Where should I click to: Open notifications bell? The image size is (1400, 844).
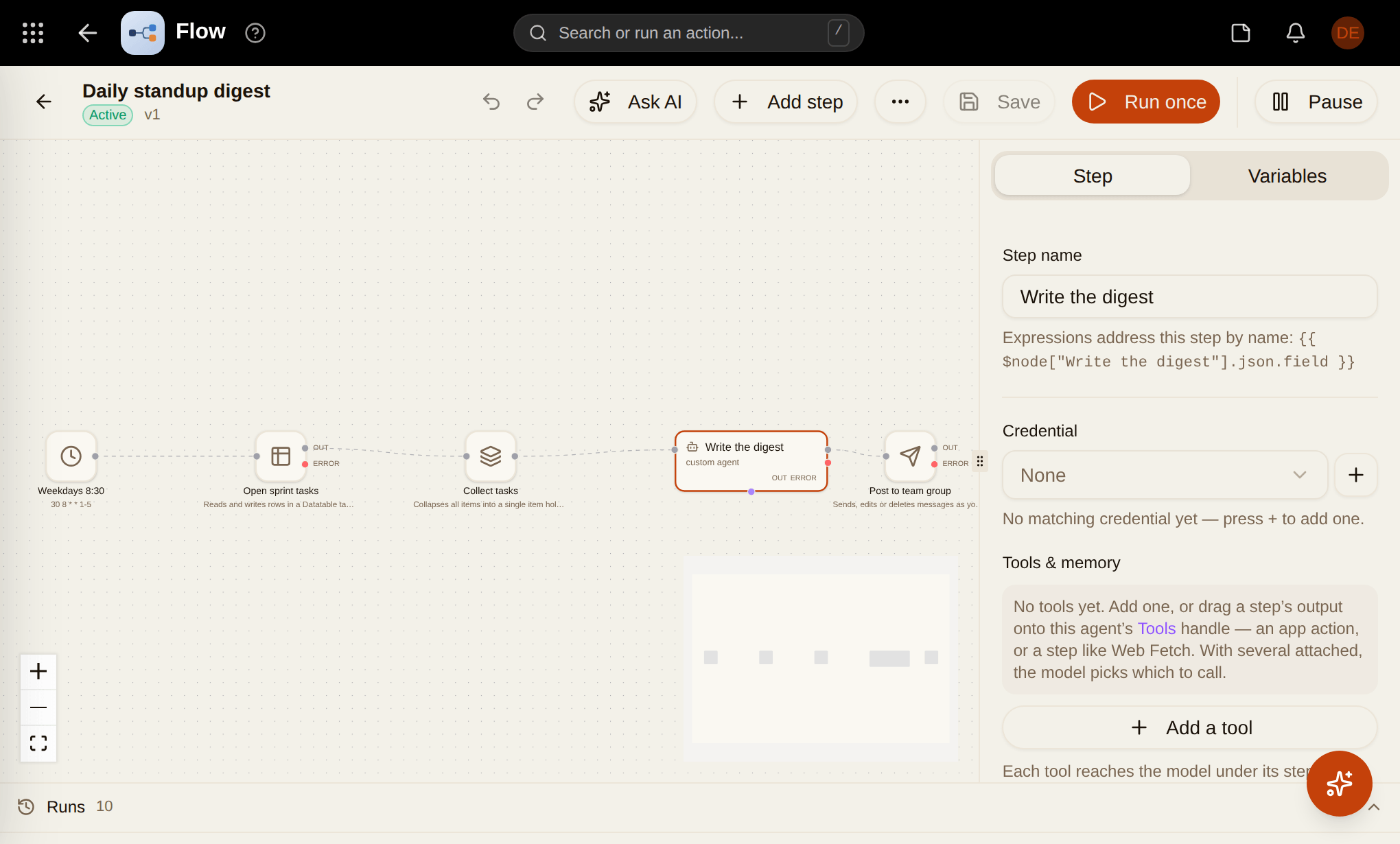click(1296, 33)
